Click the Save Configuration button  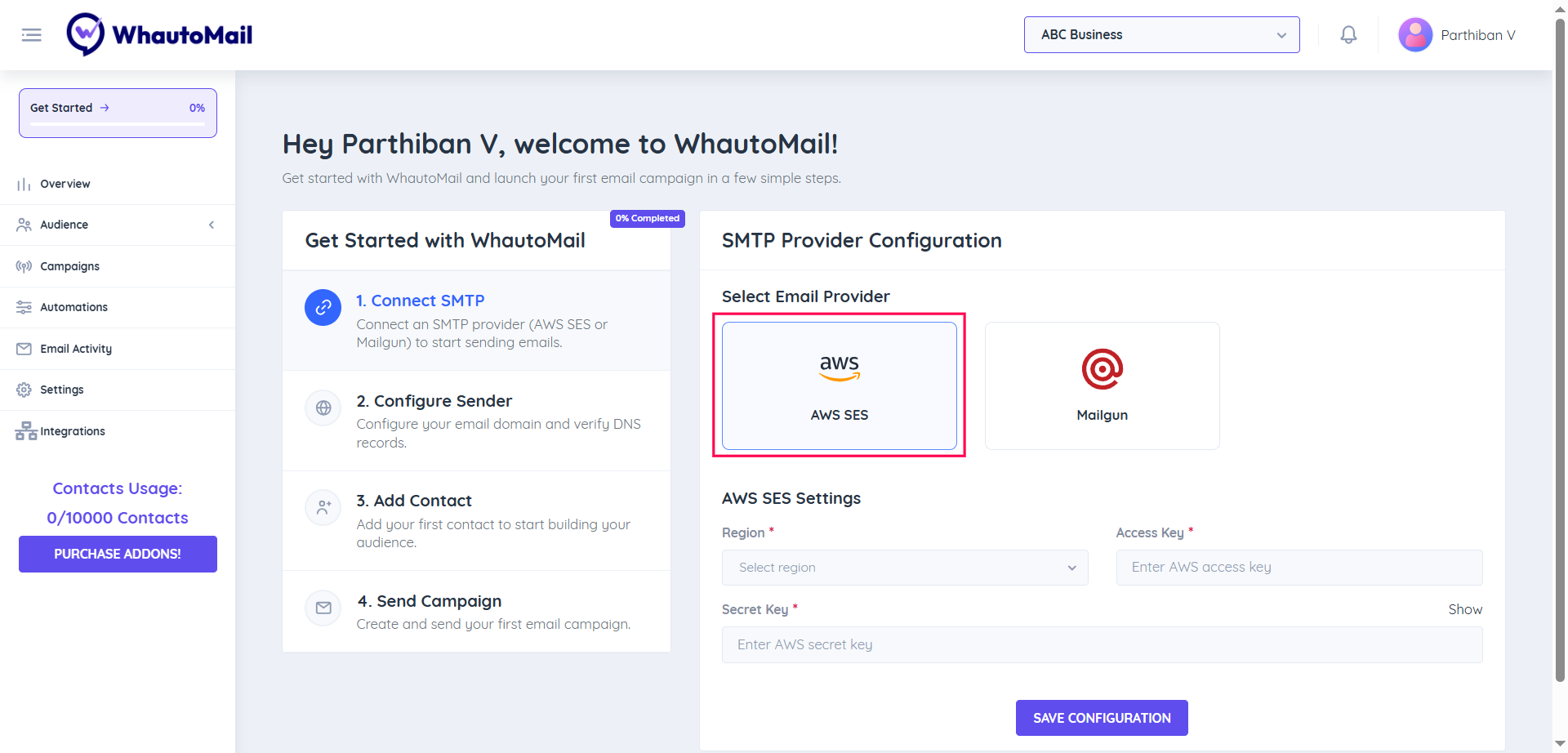pos(1102,718)
